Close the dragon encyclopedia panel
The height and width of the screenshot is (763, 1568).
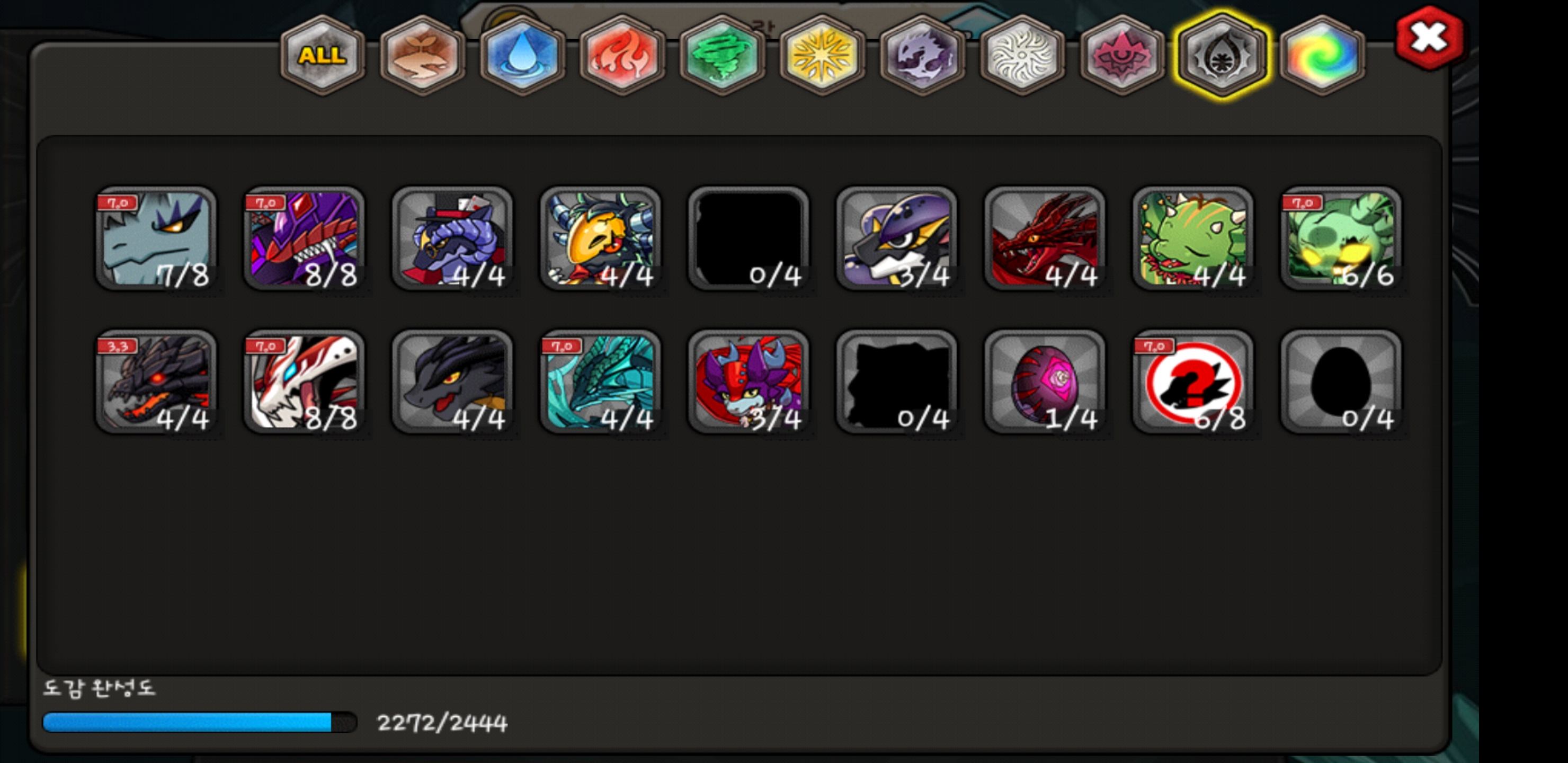point(1430,38)
